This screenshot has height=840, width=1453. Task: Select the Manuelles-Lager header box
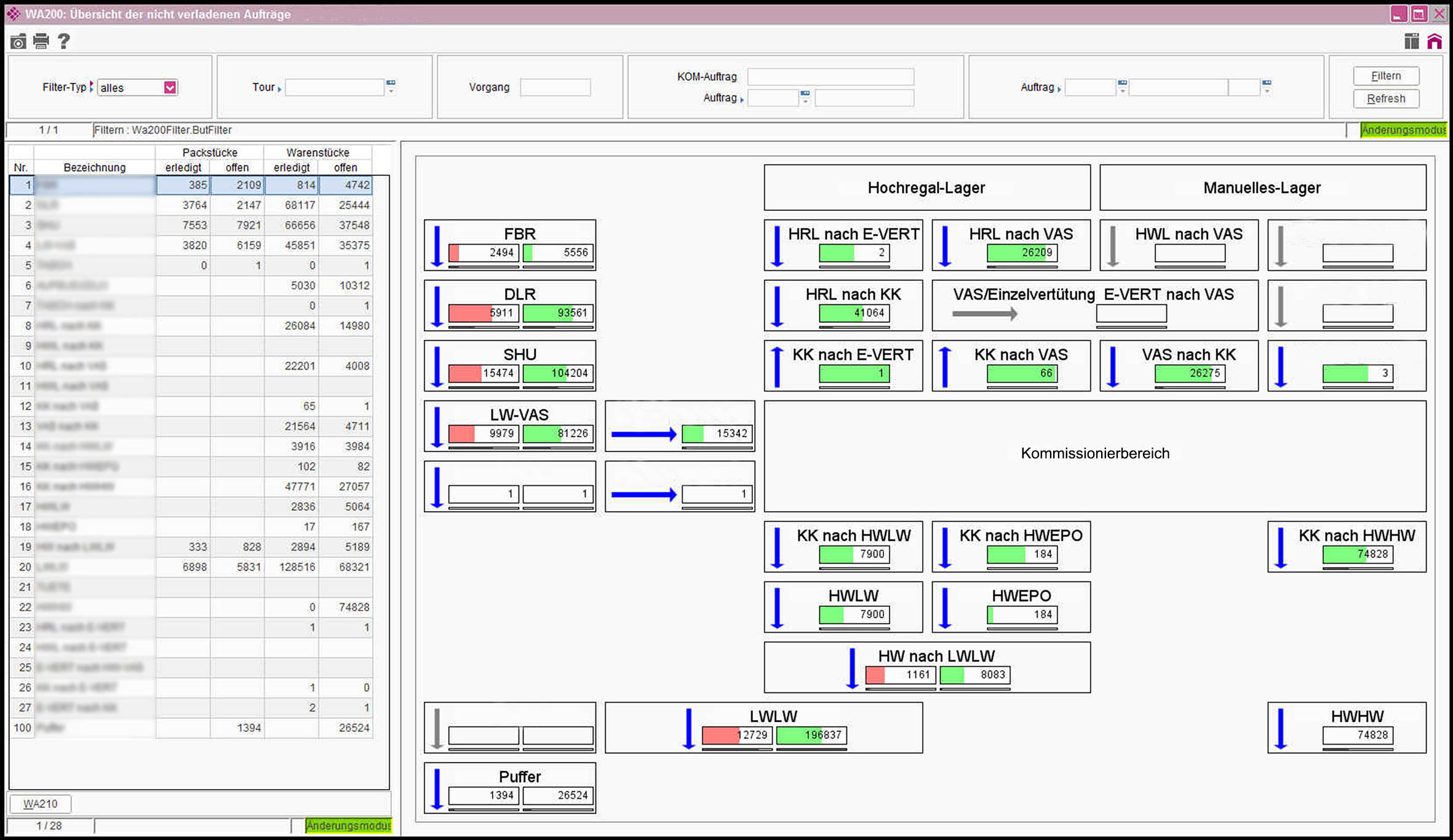pyautogui.click(x=1262, y=188)
